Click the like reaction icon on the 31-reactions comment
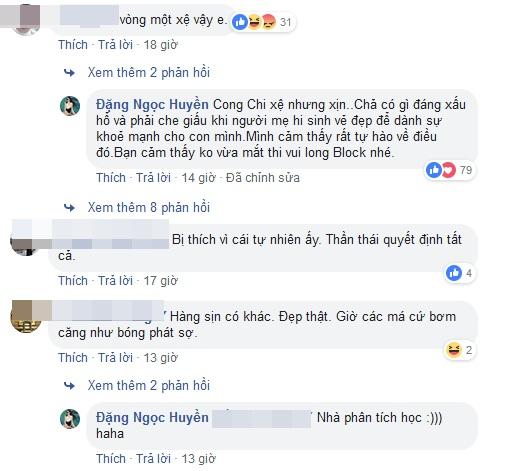The width and height of the screenshot is (509, 471). click(x=240, y=22)
